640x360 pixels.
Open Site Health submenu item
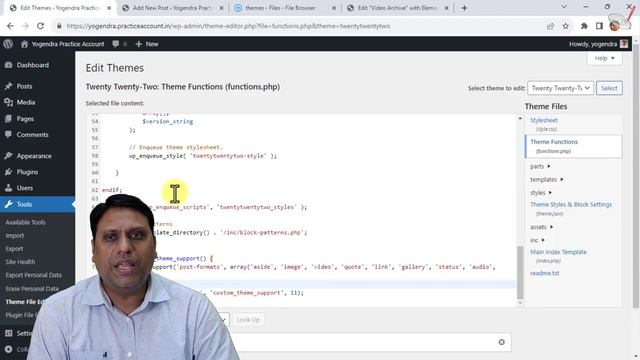(20, 262)
